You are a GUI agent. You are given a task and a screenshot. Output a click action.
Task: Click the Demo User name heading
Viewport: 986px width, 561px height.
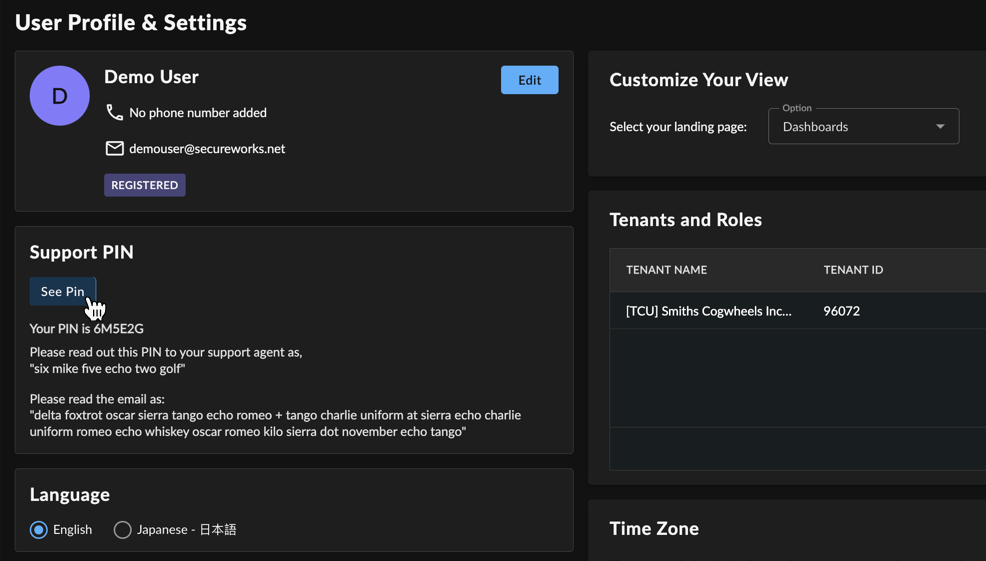[x=151, y=77]
